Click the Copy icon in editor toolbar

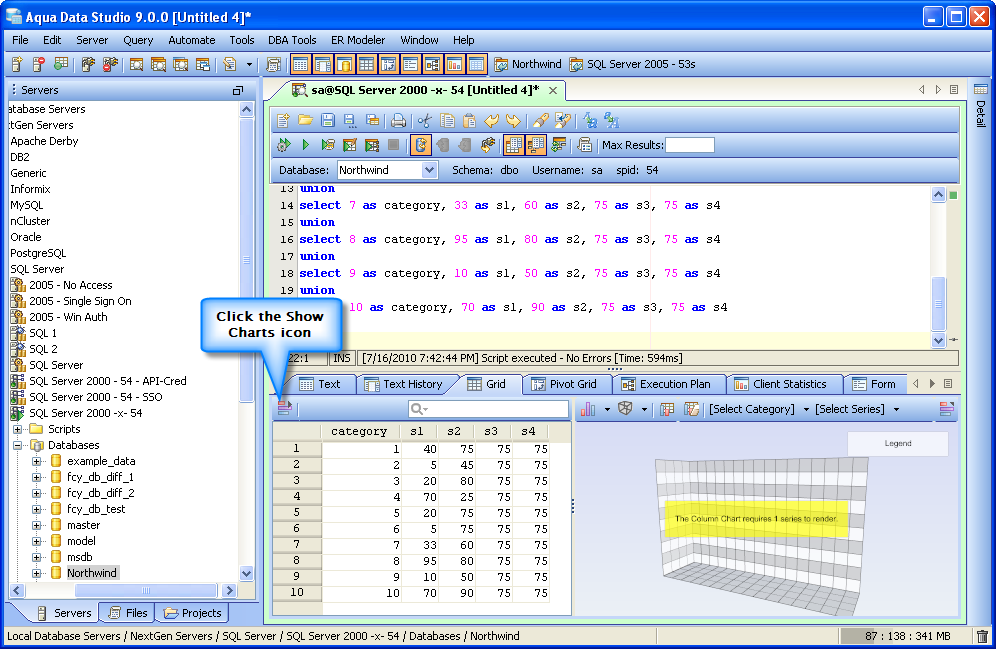pyautogui.click(x=447, y=120)
